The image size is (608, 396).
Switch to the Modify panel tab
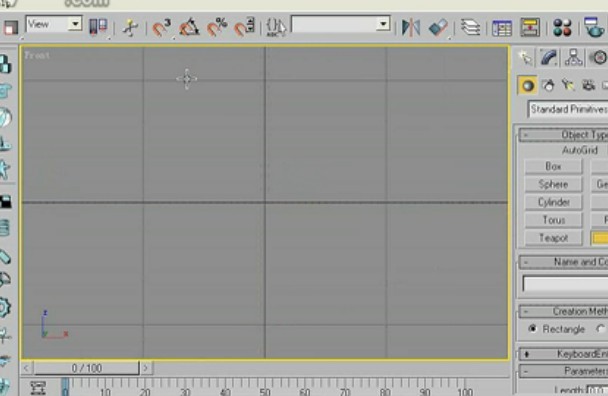549,58
